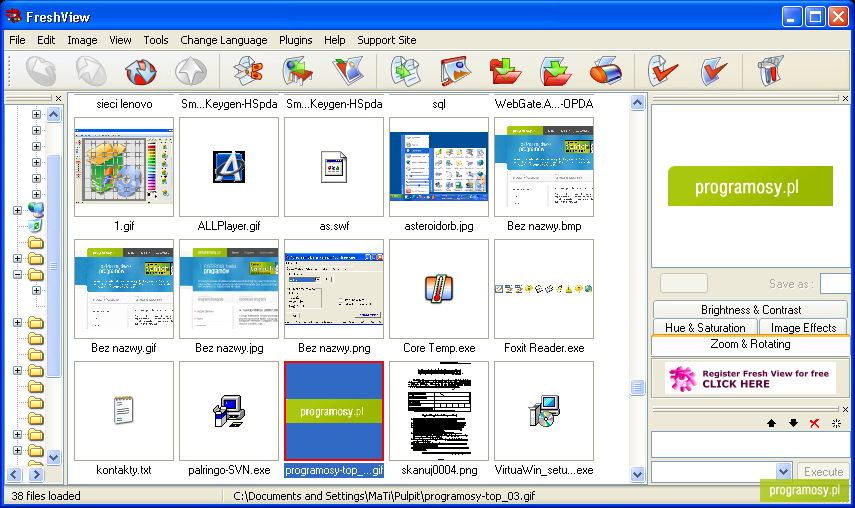Click the red-blue Refresh toolbar icon

pyautogui.click(x=141, y=71)
